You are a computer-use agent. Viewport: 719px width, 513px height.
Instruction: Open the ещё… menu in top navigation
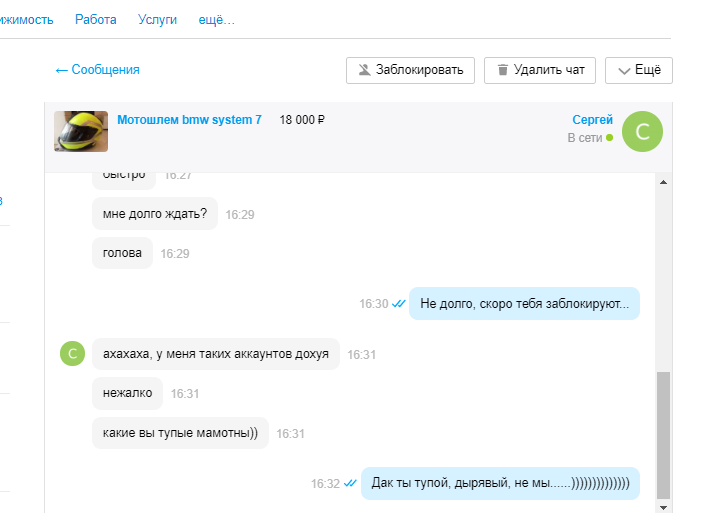(217, 19)
